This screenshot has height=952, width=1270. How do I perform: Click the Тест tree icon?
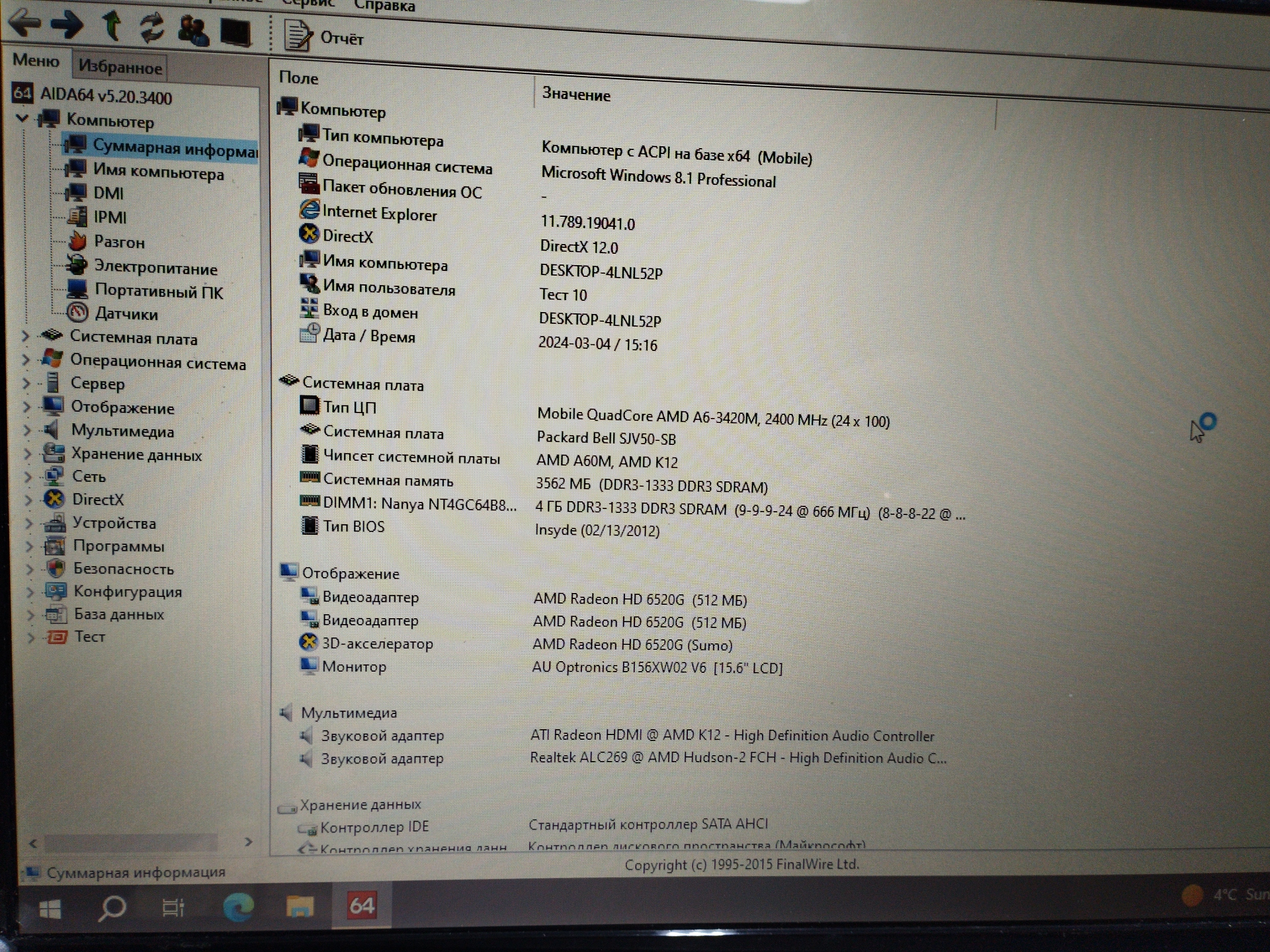coord(56,637)
